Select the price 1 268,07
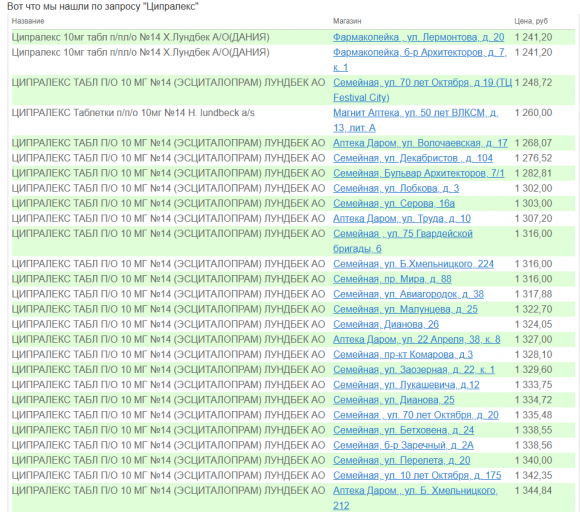The height and width of the screenshot is (512, 580). pyautogui.click(x=533, y=143)
